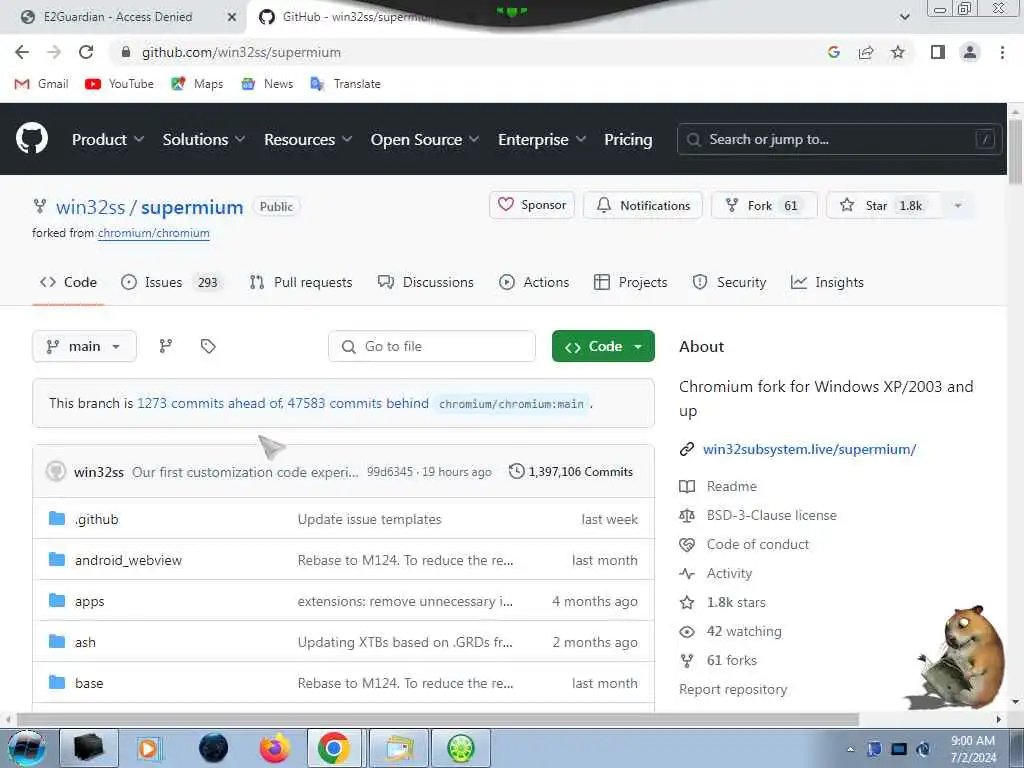
Task: Open the Pricing page
Action: click(x=628, y=139)
